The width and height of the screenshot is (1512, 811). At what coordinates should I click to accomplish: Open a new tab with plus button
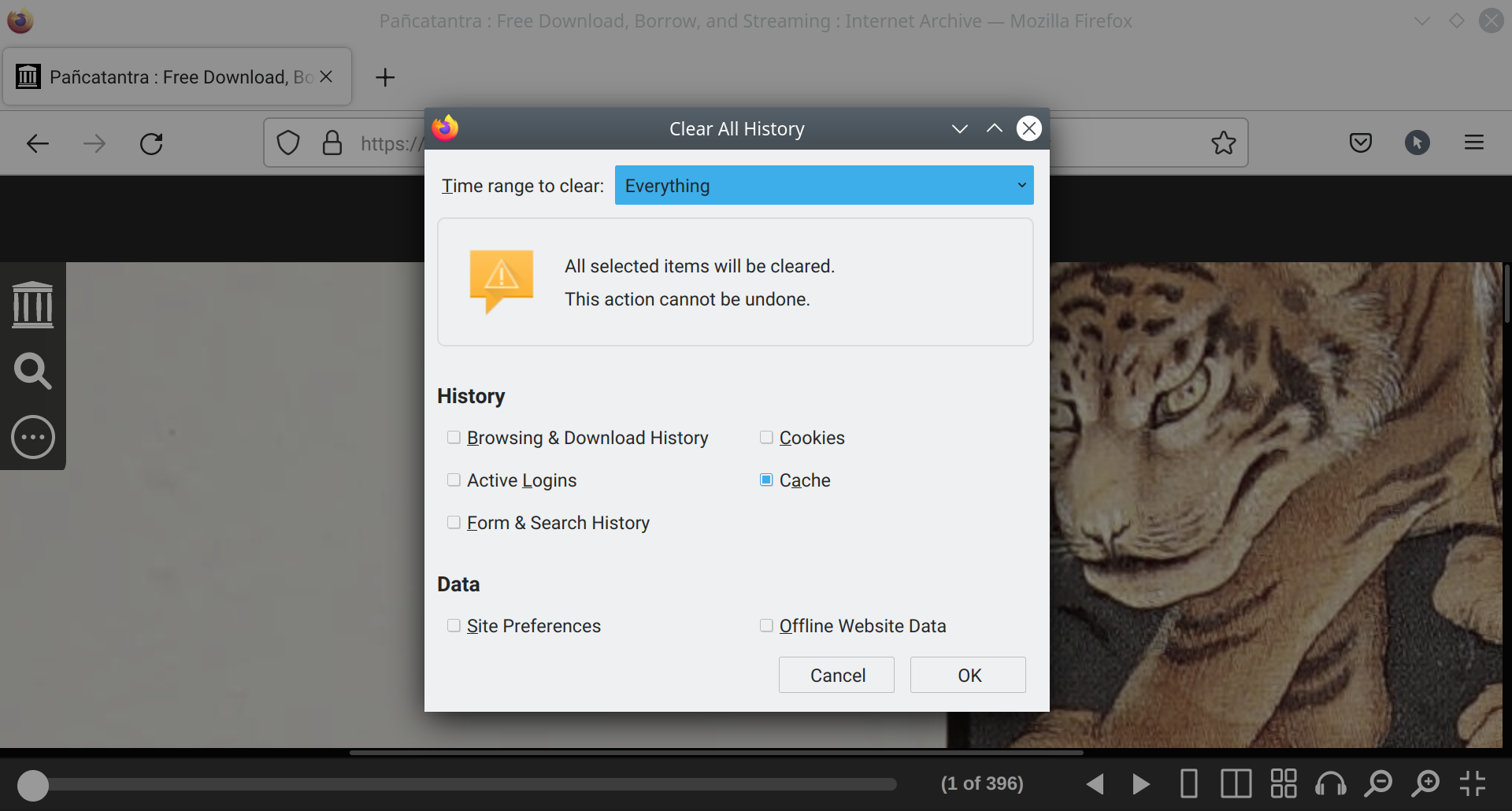click(x=385, y=77)
